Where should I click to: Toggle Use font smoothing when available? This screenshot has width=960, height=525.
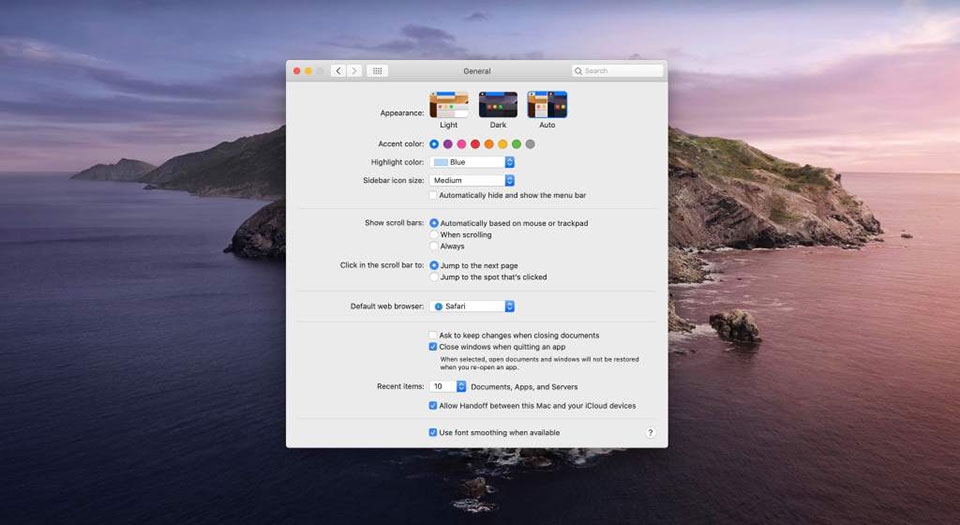(x=433, y=433)
